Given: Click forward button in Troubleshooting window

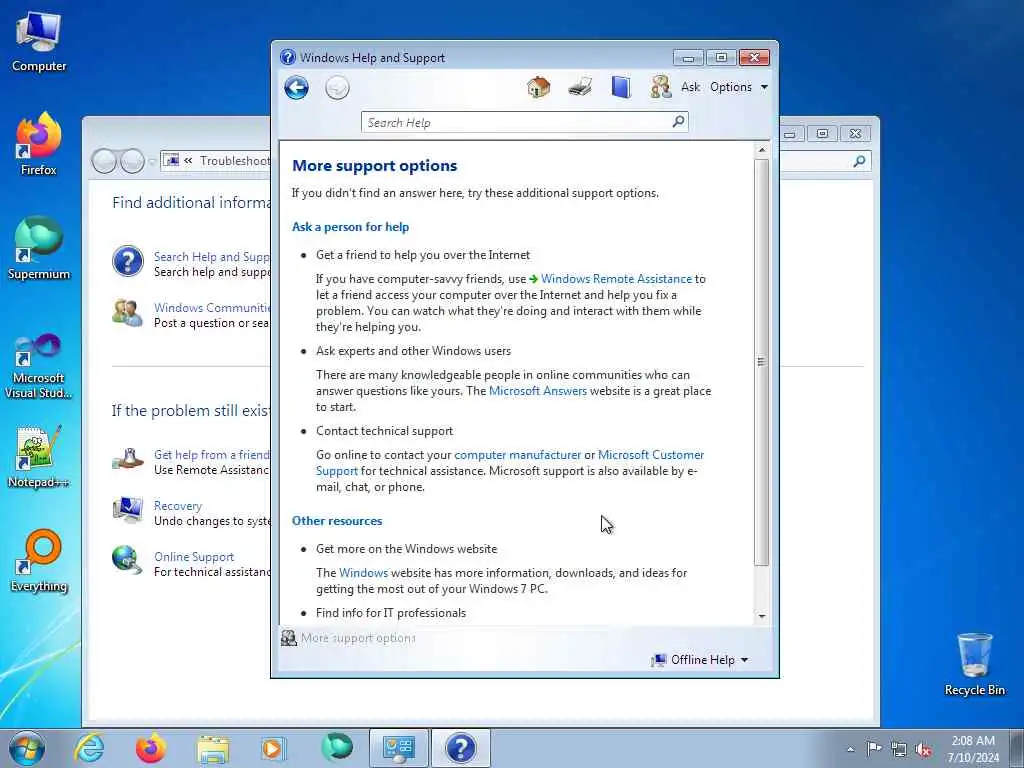Looking at the screenshot, I should pyautogui.click(x=133, y=161).
